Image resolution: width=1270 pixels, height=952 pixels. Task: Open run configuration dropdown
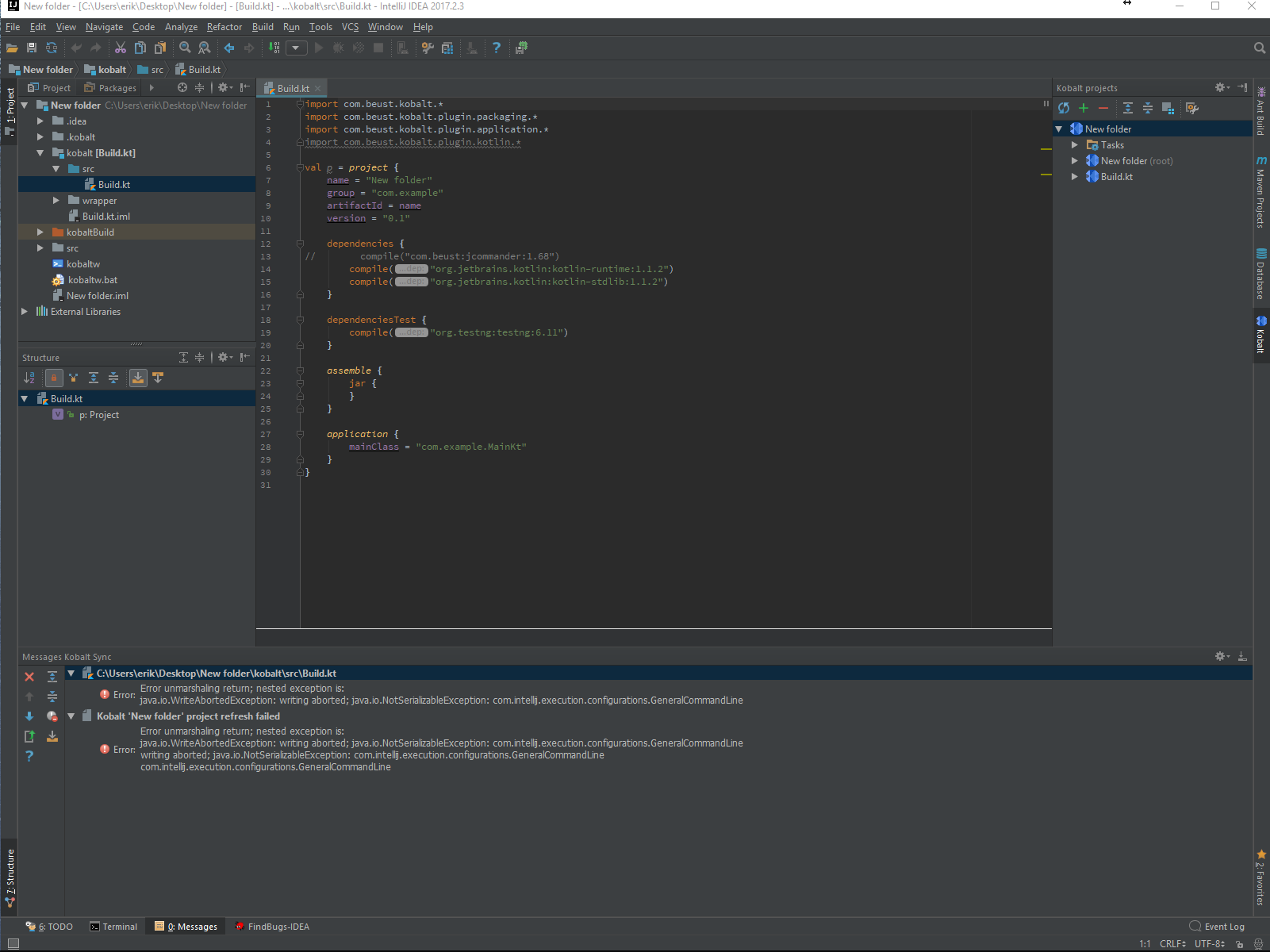coord(296,48)
